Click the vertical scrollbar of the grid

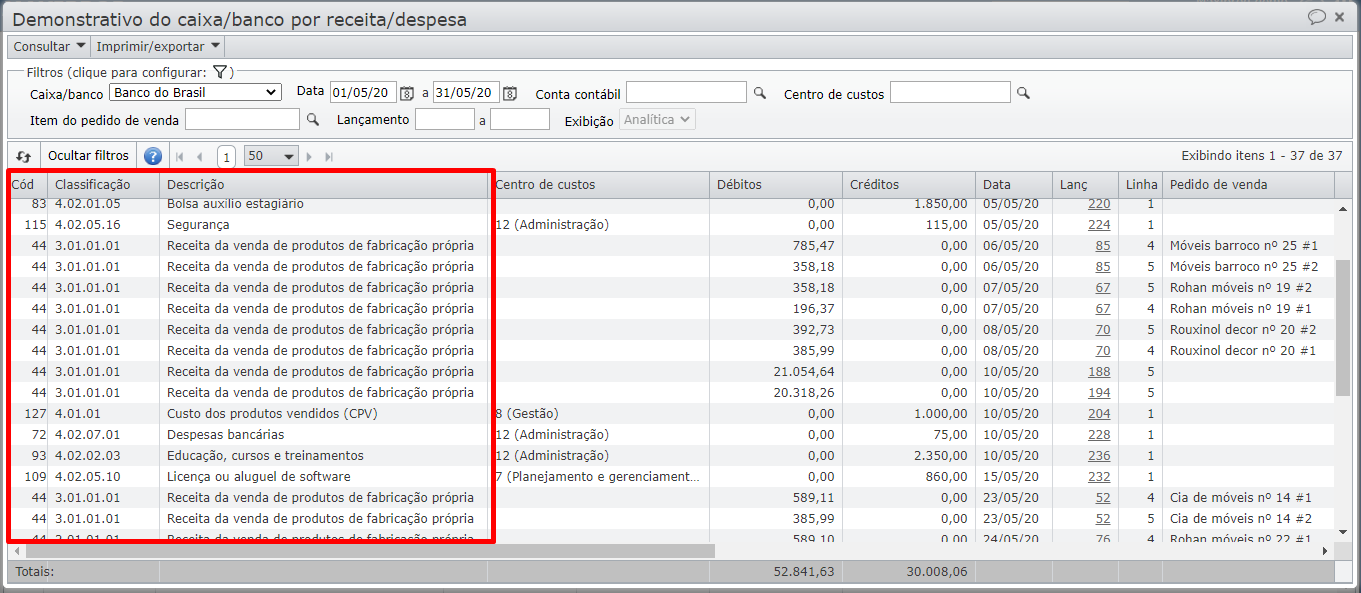(1343, 329)
